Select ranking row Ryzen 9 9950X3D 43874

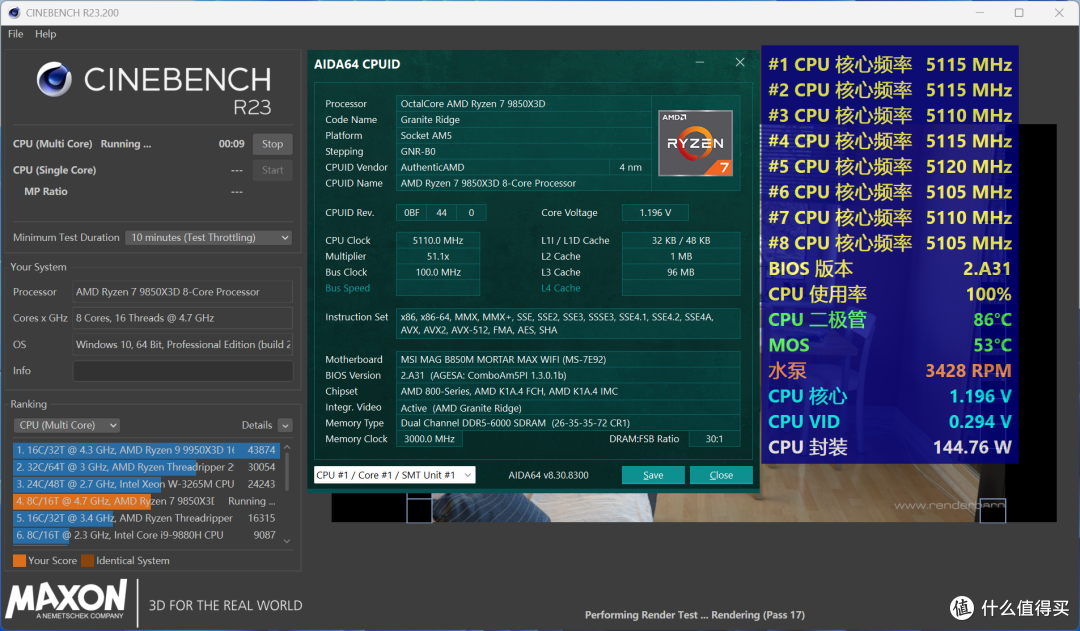click(x=146, y=450)
